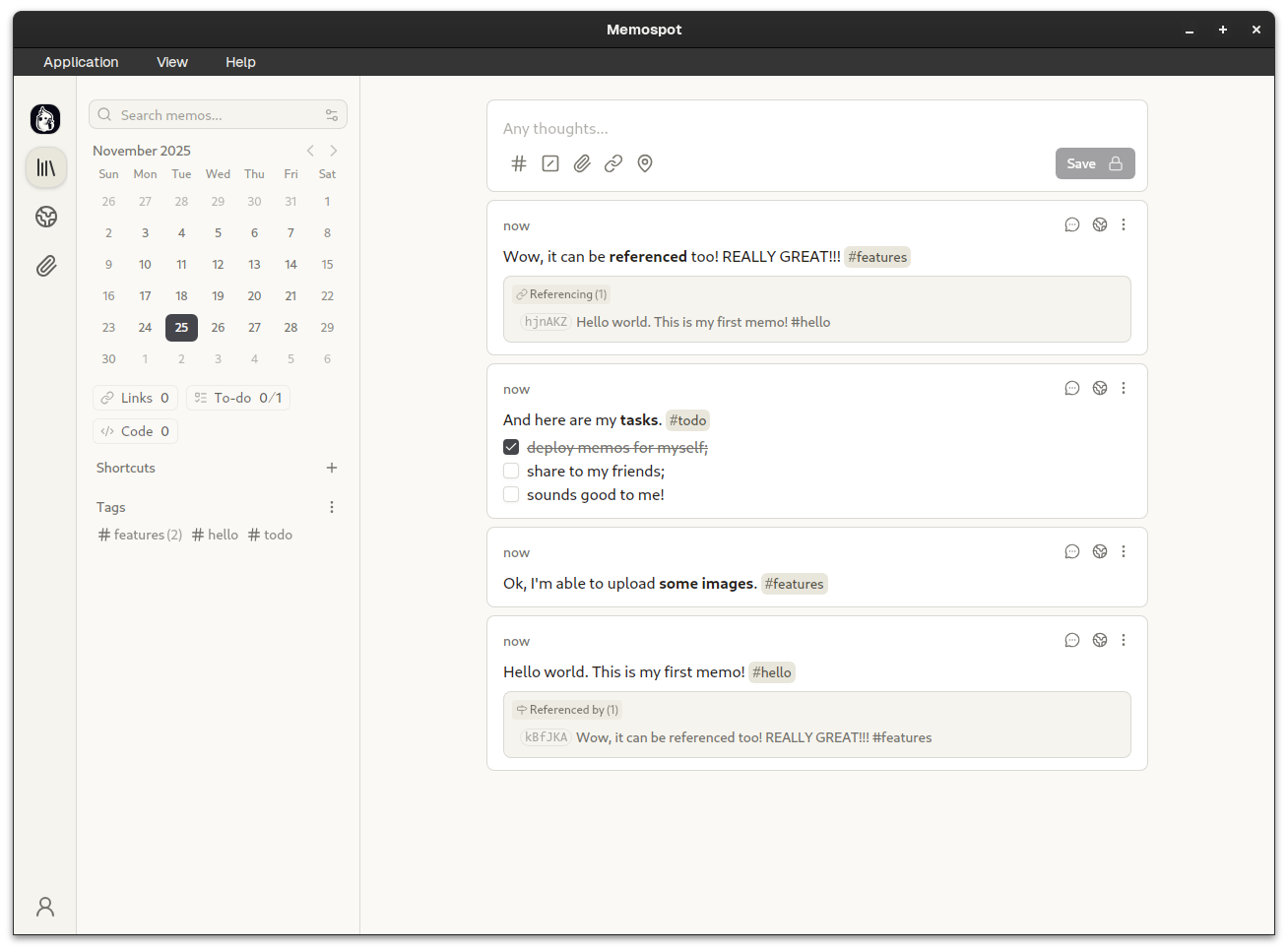Open more options for 'Wow, it can be referenced' memo
The height and width of the screenshot is (951, 1288).
1124,225
